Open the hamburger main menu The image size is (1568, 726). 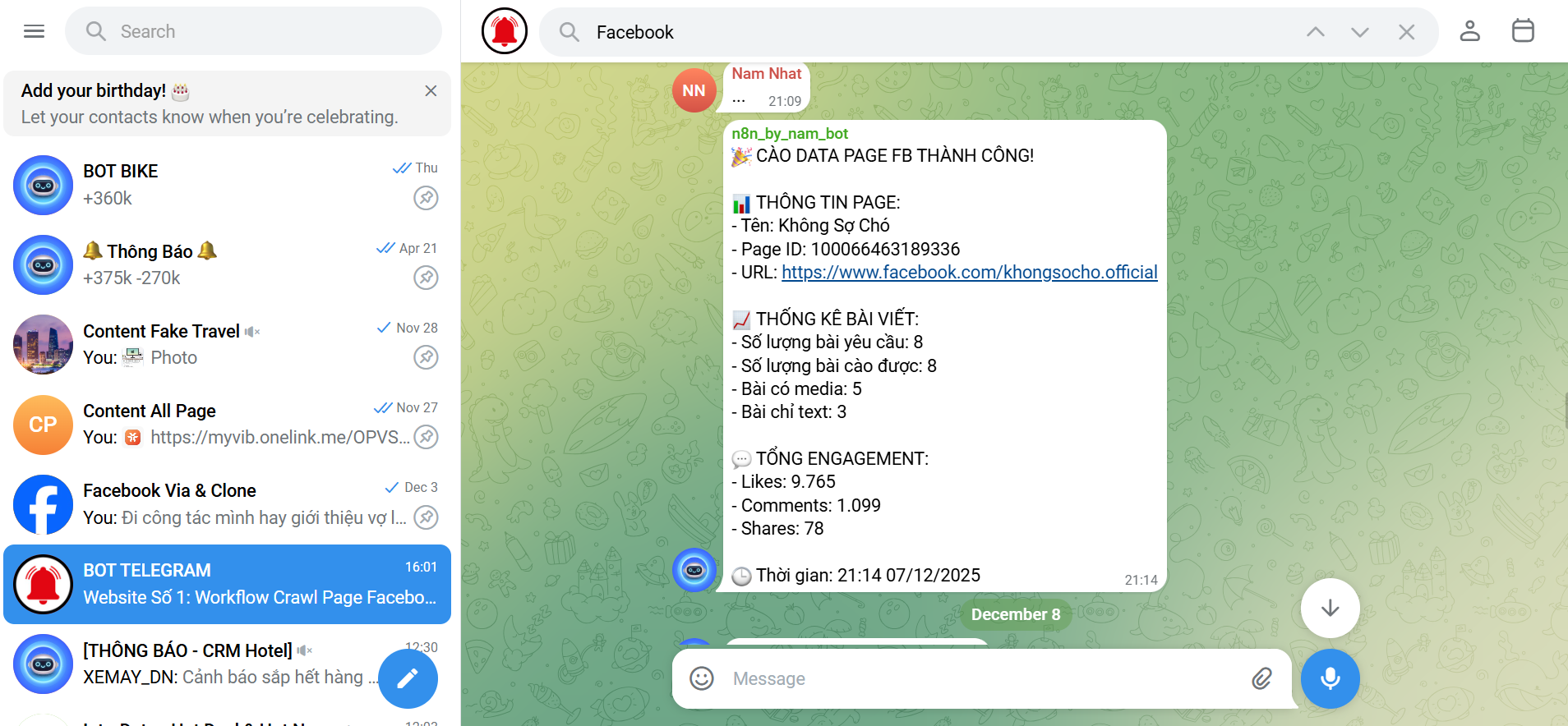pyautogui.click(x=34, y=31)
